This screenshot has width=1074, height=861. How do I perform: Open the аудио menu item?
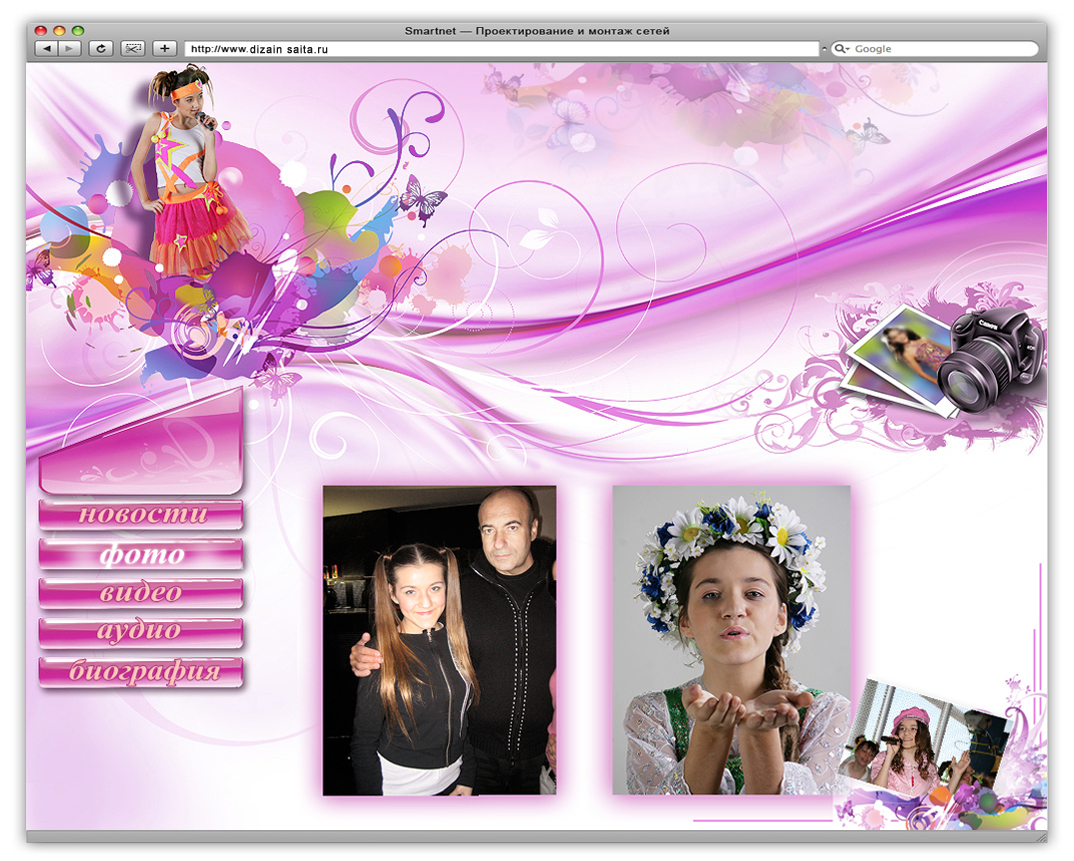coord(141,633)
